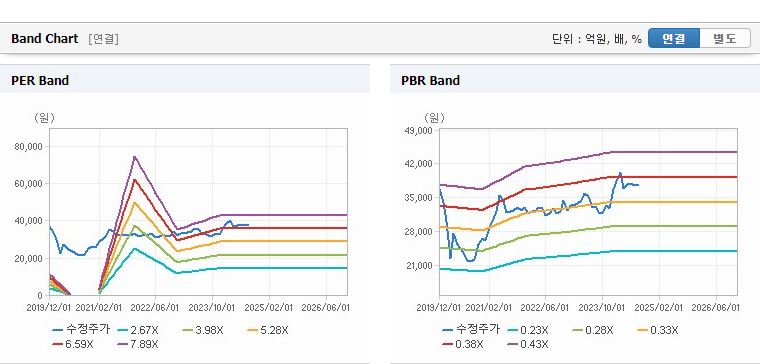
Task: Switch to 별도 (separate) view
Action: click(725, 39)
